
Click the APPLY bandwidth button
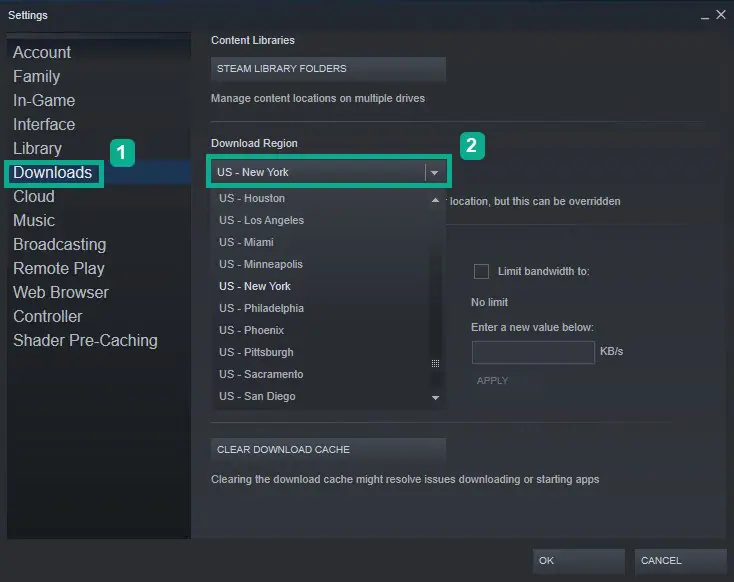pos(492,381)
